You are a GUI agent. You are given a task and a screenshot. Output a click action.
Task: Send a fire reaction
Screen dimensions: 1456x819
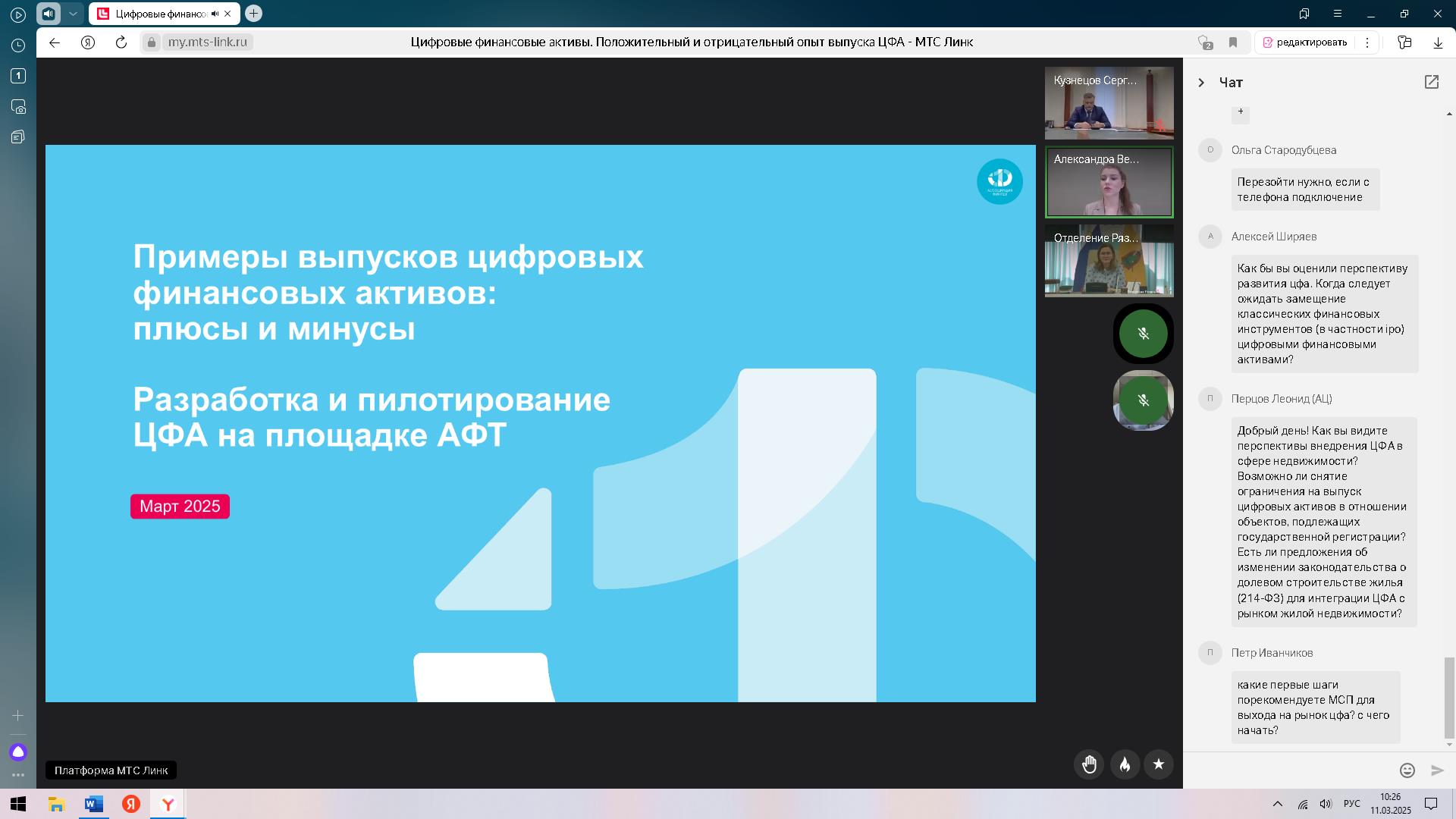tap(1125, 764)
